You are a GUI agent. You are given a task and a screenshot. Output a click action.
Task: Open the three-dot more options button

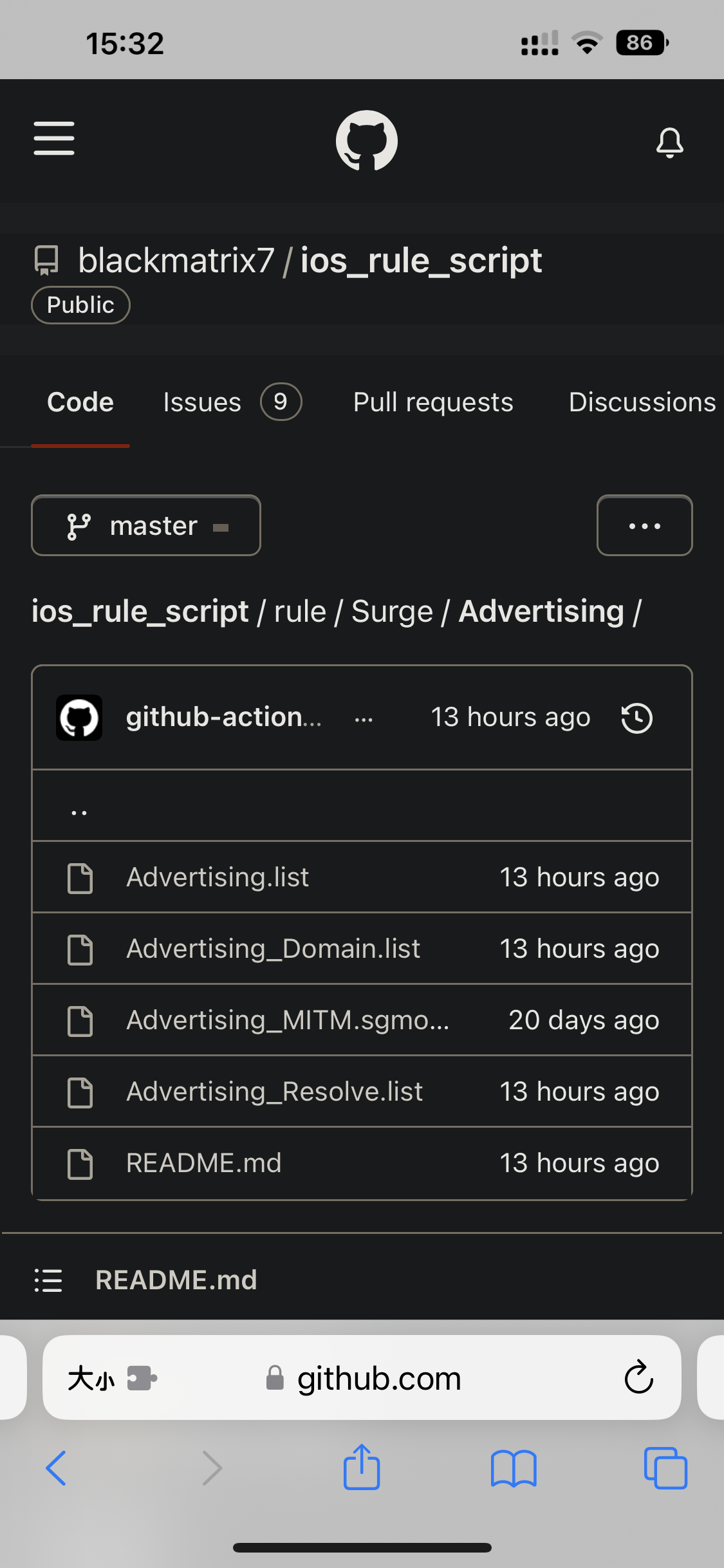644,525
